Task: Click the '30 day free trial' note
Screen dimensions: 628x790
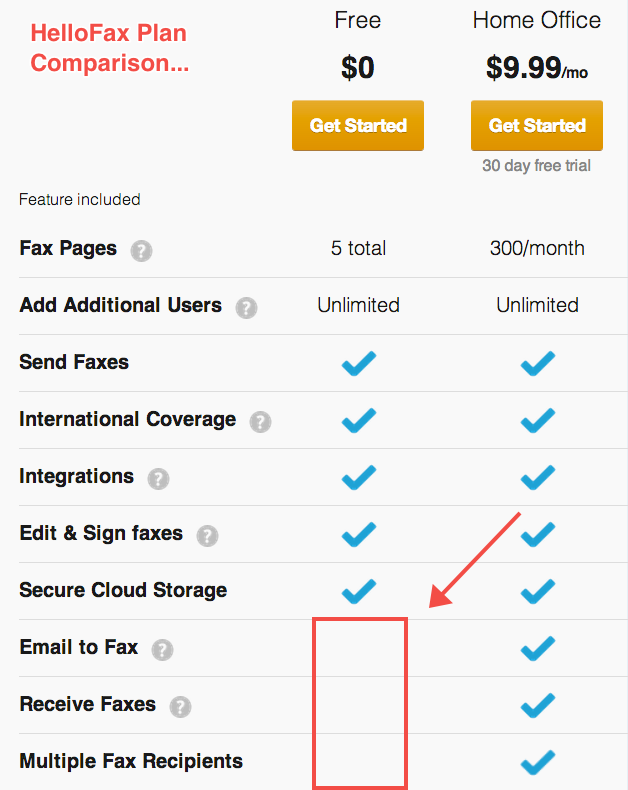Action: pos(536,165)
